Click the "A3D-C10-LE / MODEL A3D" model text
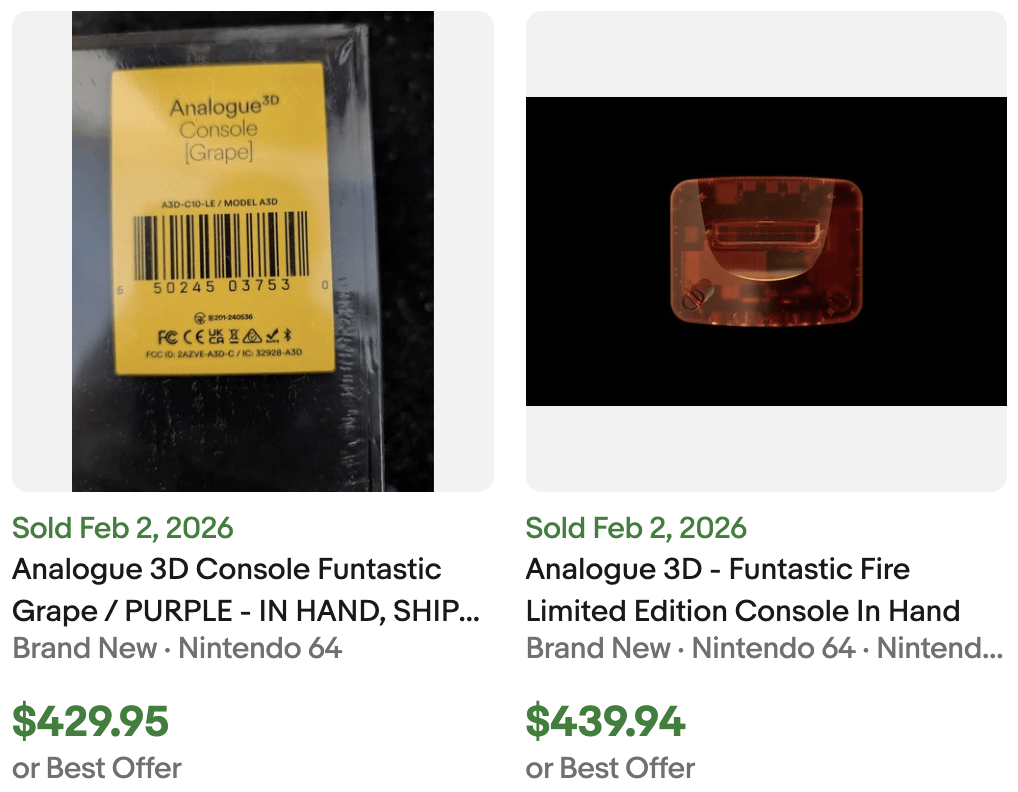The image size is (1018, 792). 219,203
